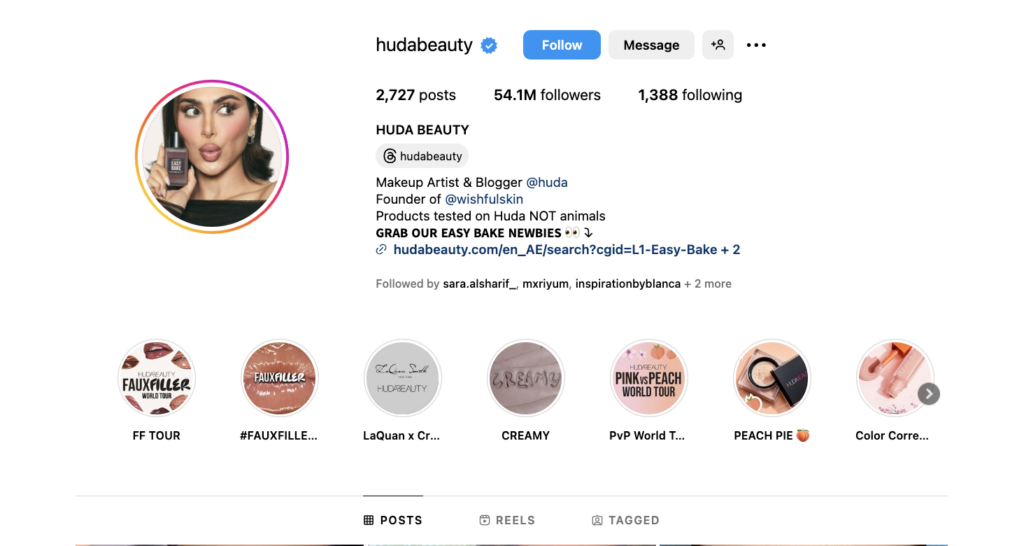
Task: Select the POSTS grid tab
Action: [x=393, y=521]
